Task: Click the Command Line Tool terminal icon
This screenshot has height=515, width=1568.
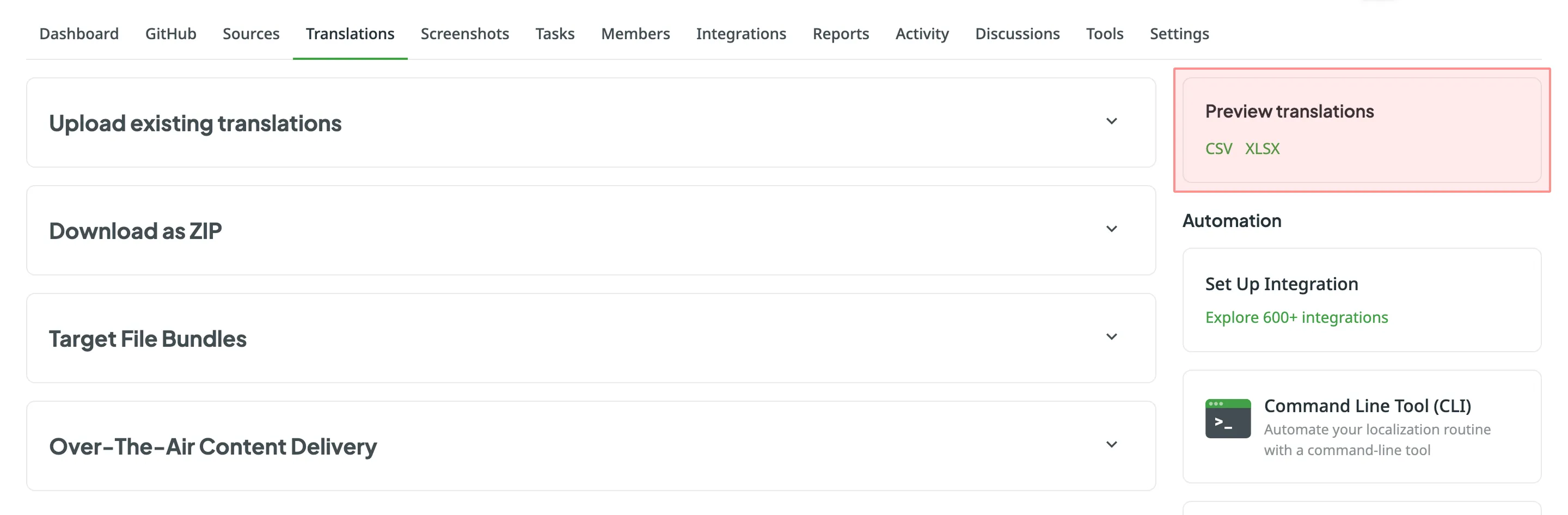Action: pyautogui.click(x=1227, y=418)
